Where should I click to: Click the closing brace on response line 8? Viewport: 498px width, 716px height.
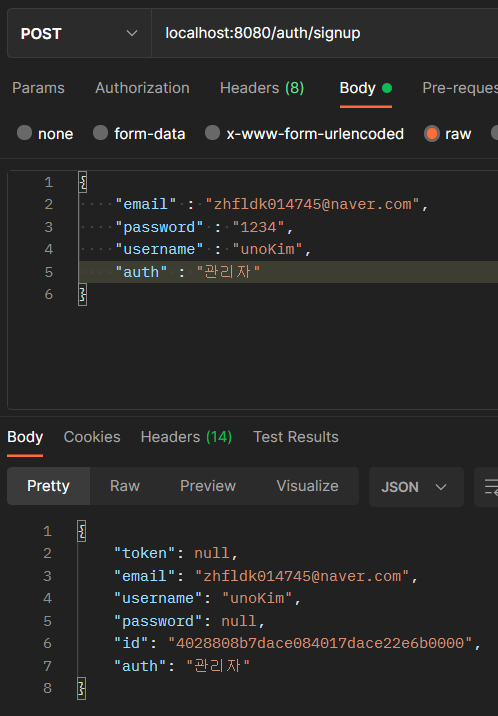pos(82,688)
